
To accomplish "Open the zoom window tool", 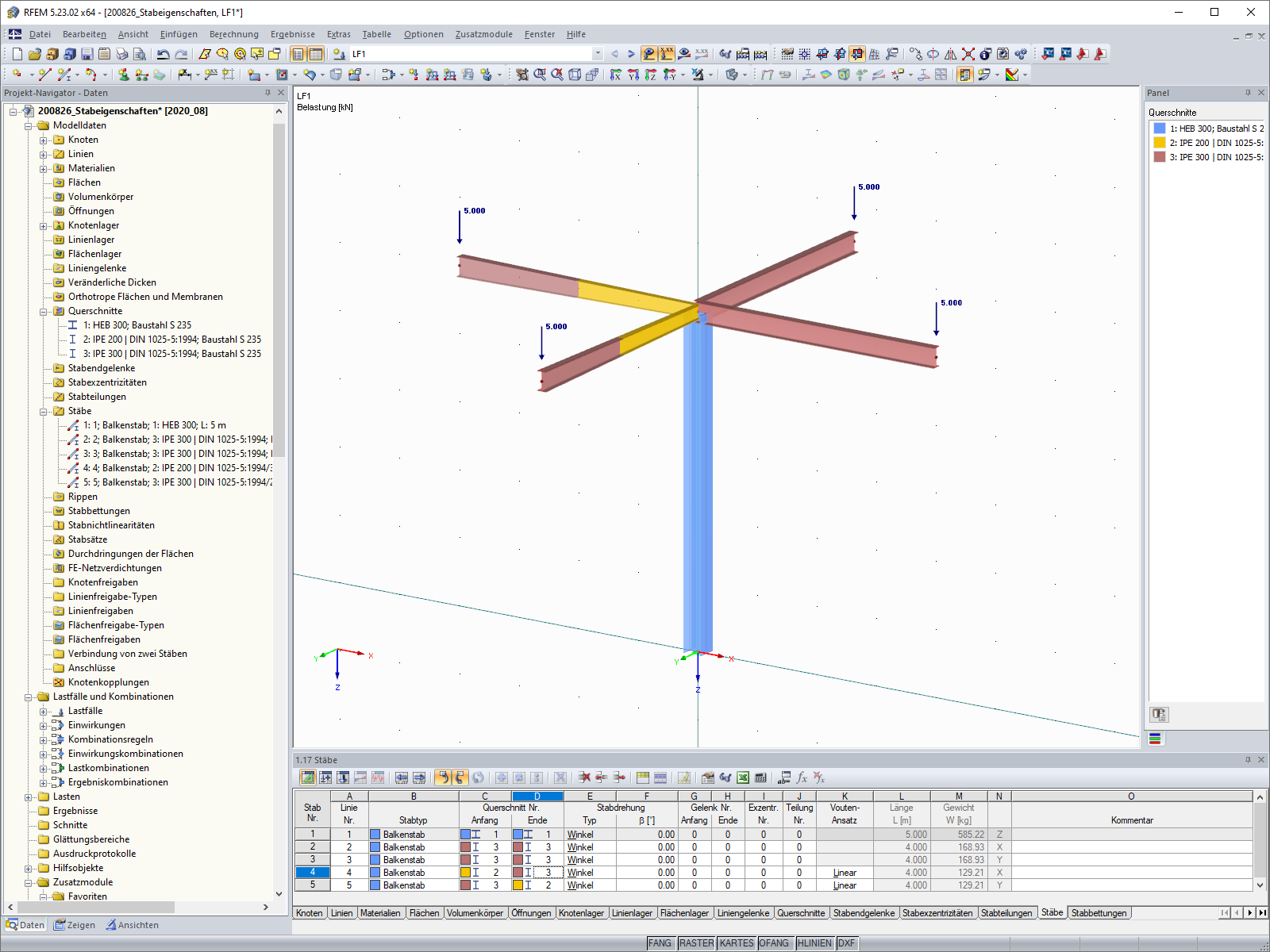I will pos(540,75).
